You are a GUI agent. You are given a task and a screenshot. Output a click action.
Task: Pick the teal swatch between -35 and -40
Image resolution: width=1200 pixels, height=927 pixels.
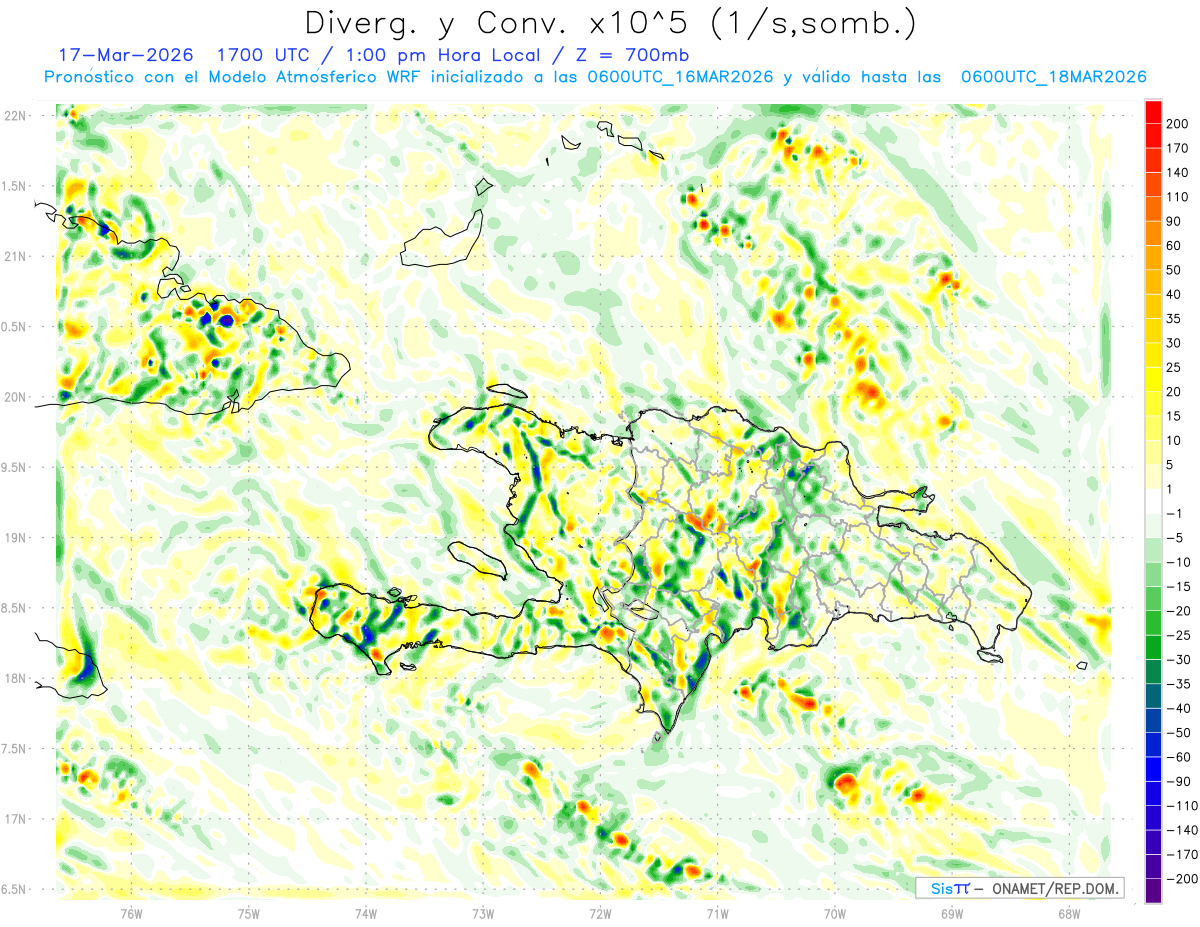[x=1153, y=696]
